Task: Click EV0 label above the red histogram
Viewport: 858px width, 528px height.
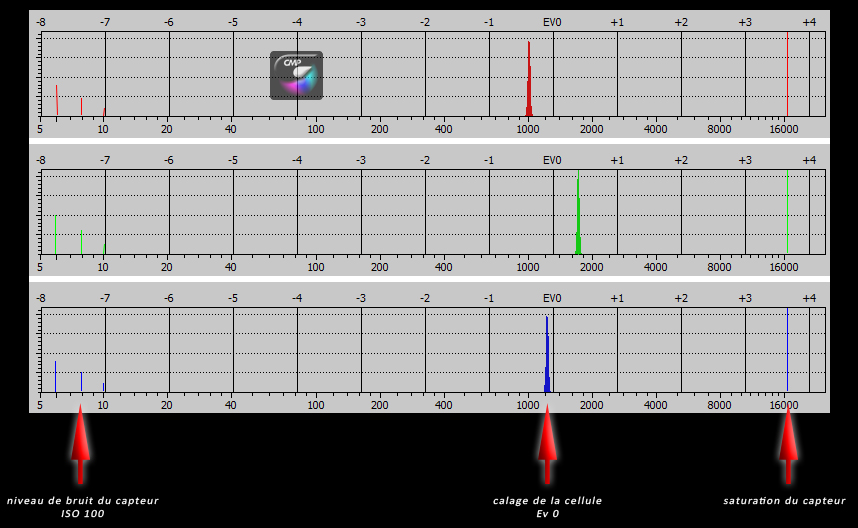Action: click(552, 22)
